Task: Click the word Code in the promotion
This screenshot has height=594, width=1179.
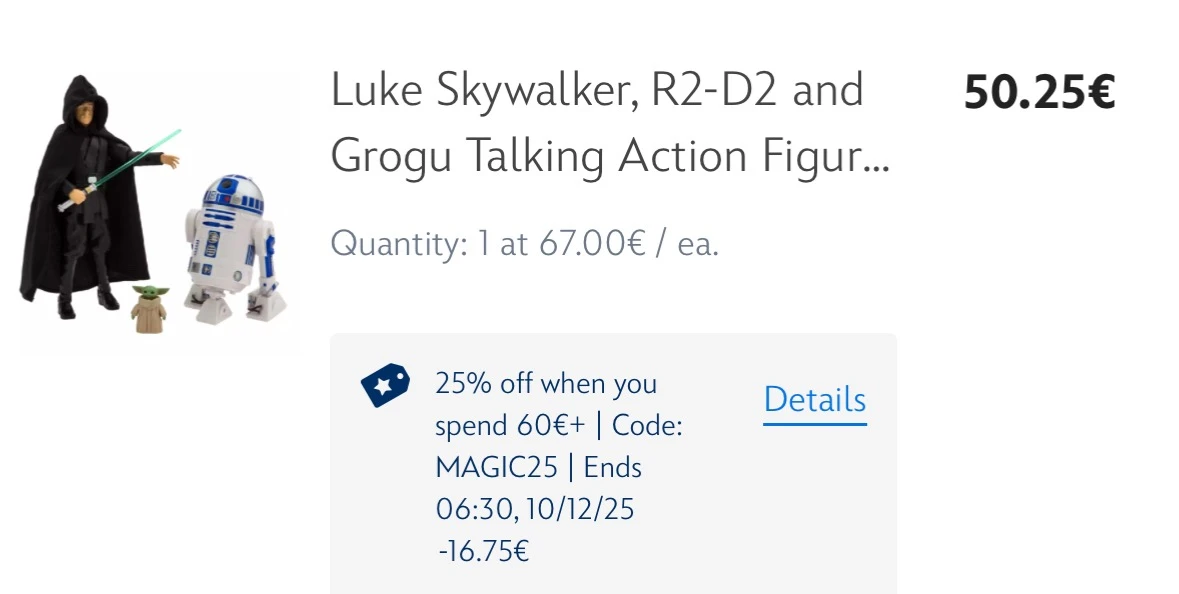Action: coord(649,425)
